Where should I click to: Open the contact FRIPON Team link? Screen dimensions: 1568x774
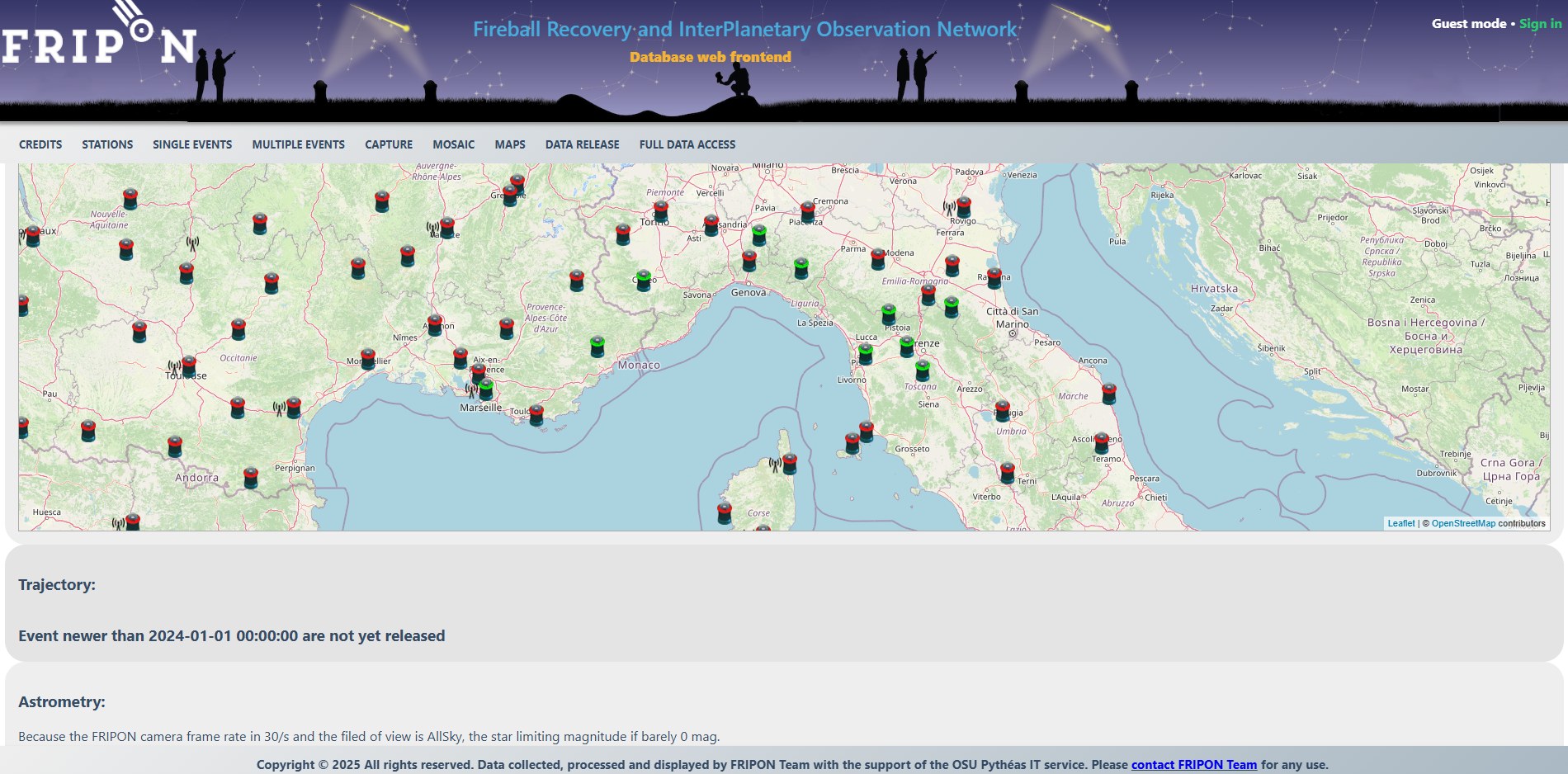pyautogui.click(x=1193, y=764)
